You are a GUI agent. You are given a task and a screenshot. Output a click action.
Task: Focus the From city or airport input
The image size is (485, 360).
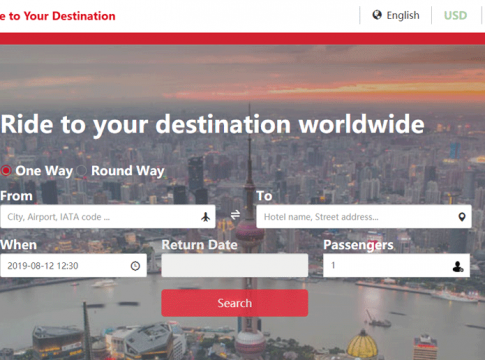pos(108,217)
